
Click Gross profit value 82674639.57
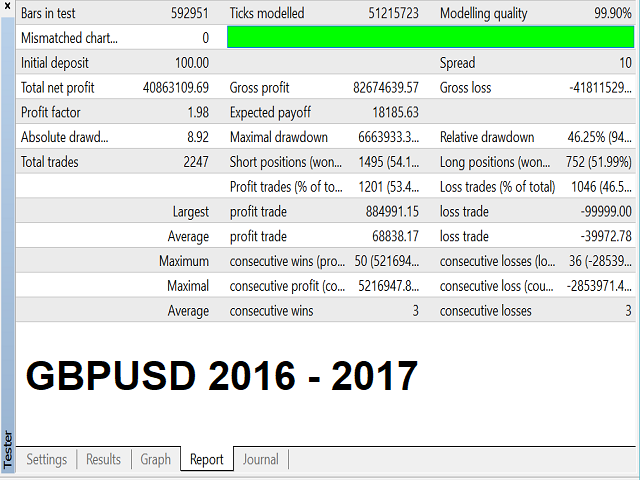click(386, 88)
